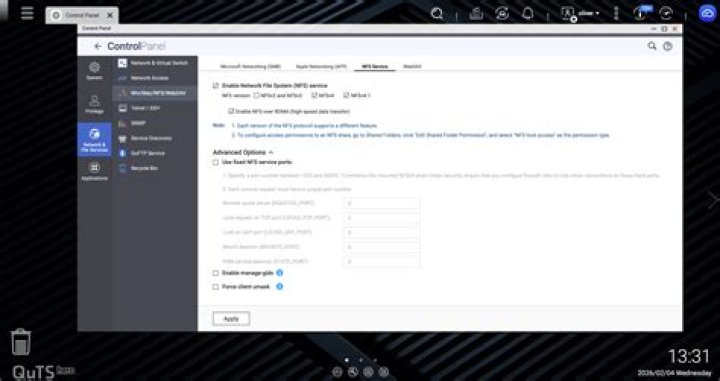Click the 13:31 desktop clock

point(688,356)
